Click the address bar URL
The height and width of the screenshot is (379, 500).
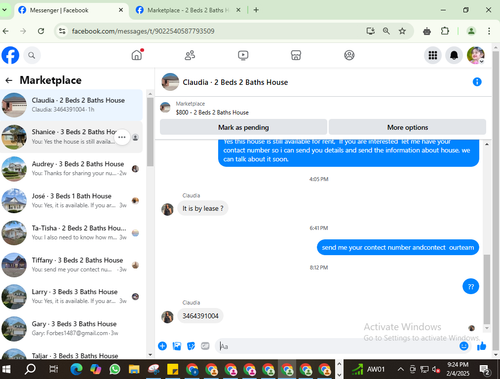coord(143,31)
